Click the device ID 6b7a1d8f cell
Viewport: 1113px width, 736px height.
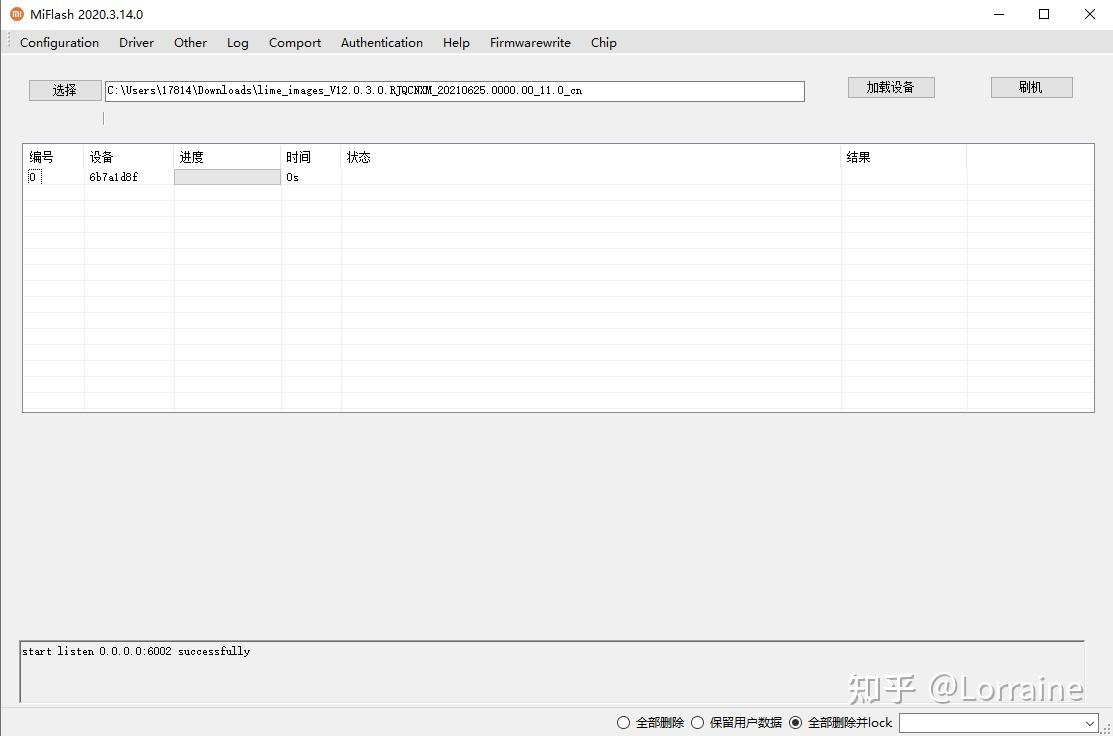[x=114, y=177]
